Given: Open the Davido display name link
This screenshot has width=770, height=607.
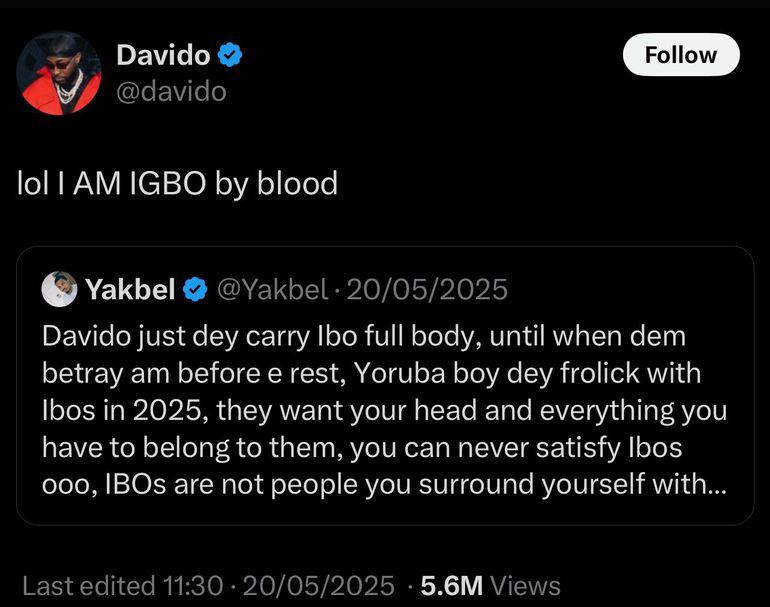Looking at the screenshot, I should point(163,56).
